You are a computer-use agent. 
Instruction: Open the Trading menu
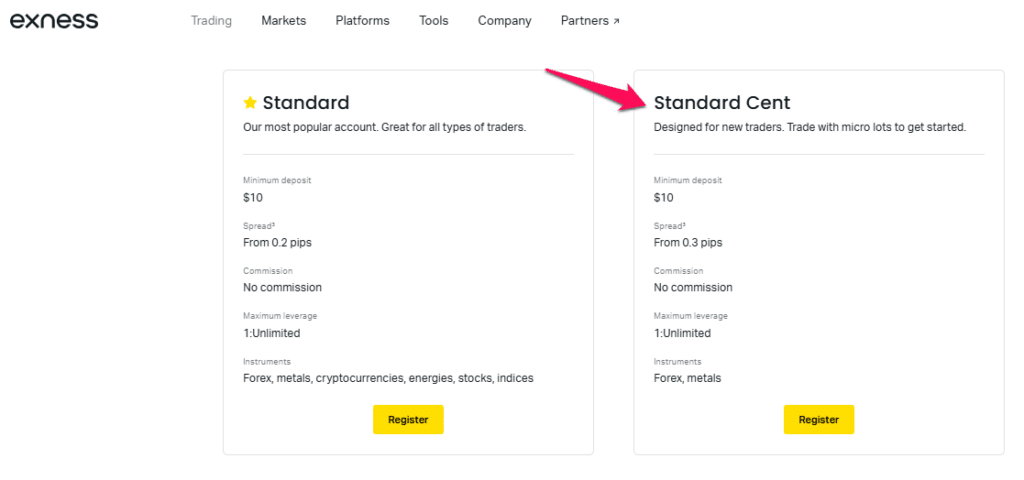pos(211,21)
